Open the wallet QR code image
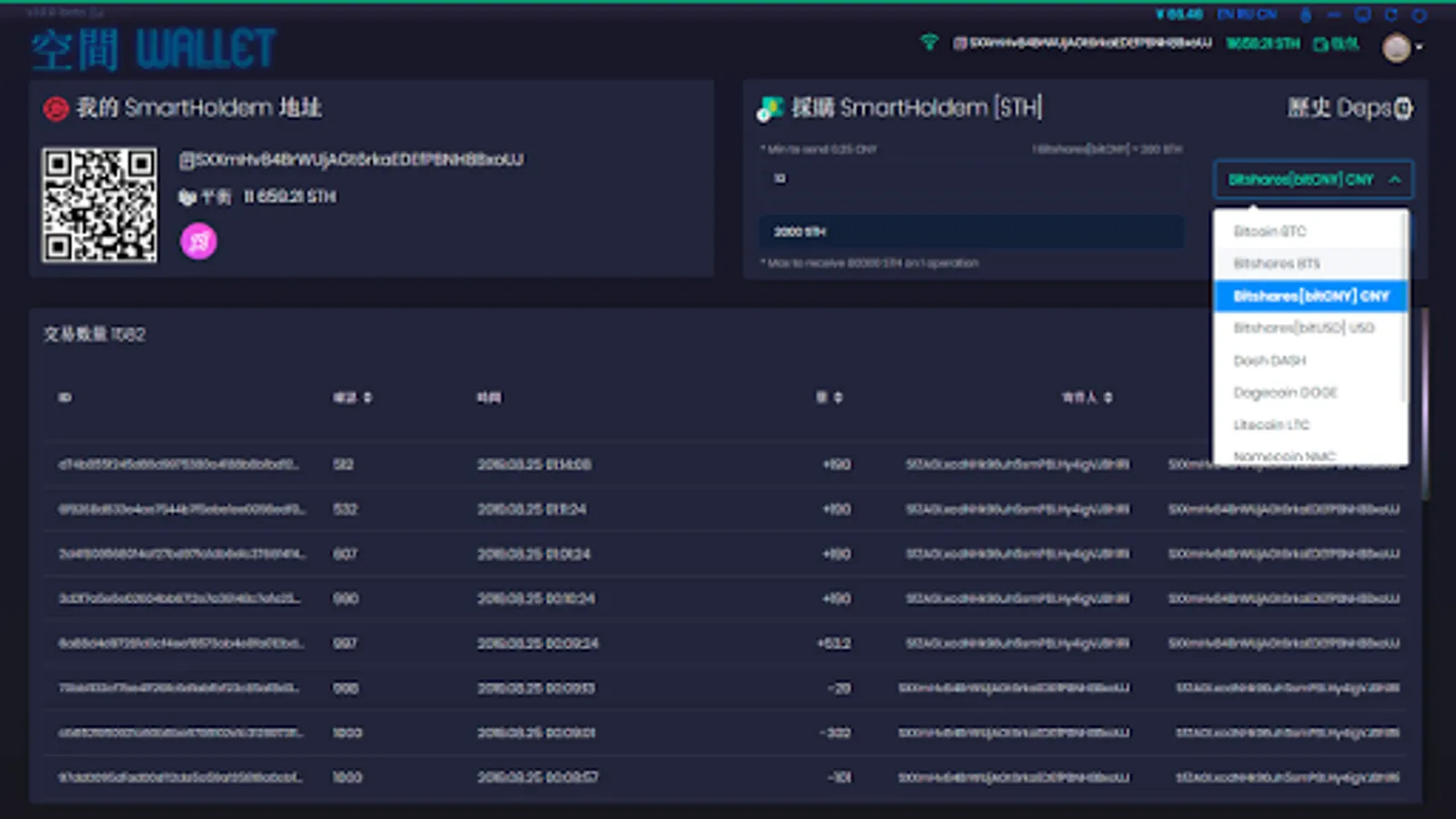The width and height of the screenshot is (1456, 819). 99,206
